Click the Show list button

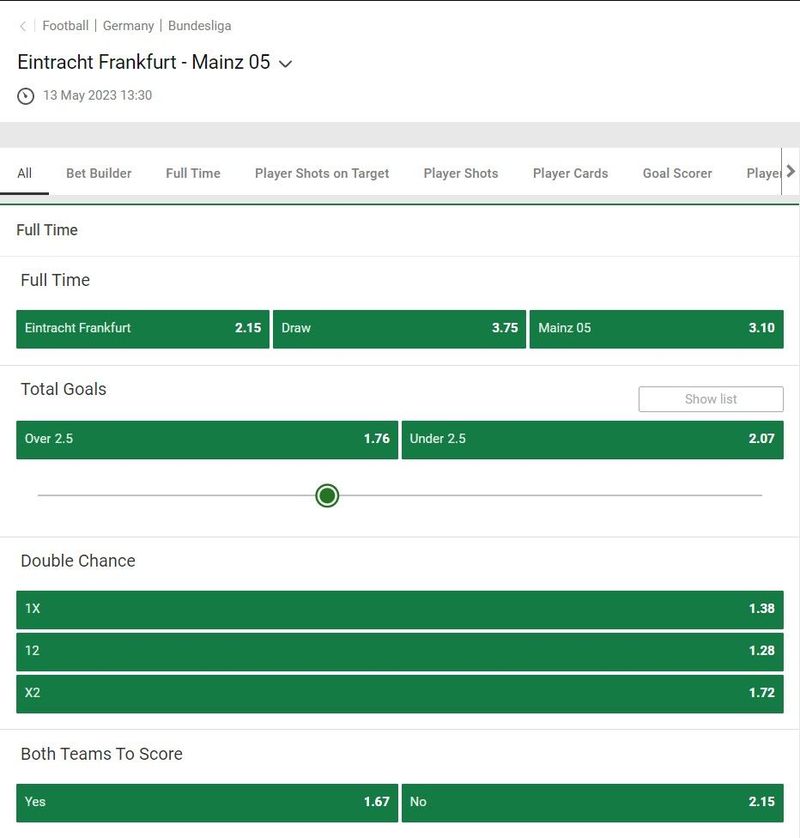click(x=711, y=399)
